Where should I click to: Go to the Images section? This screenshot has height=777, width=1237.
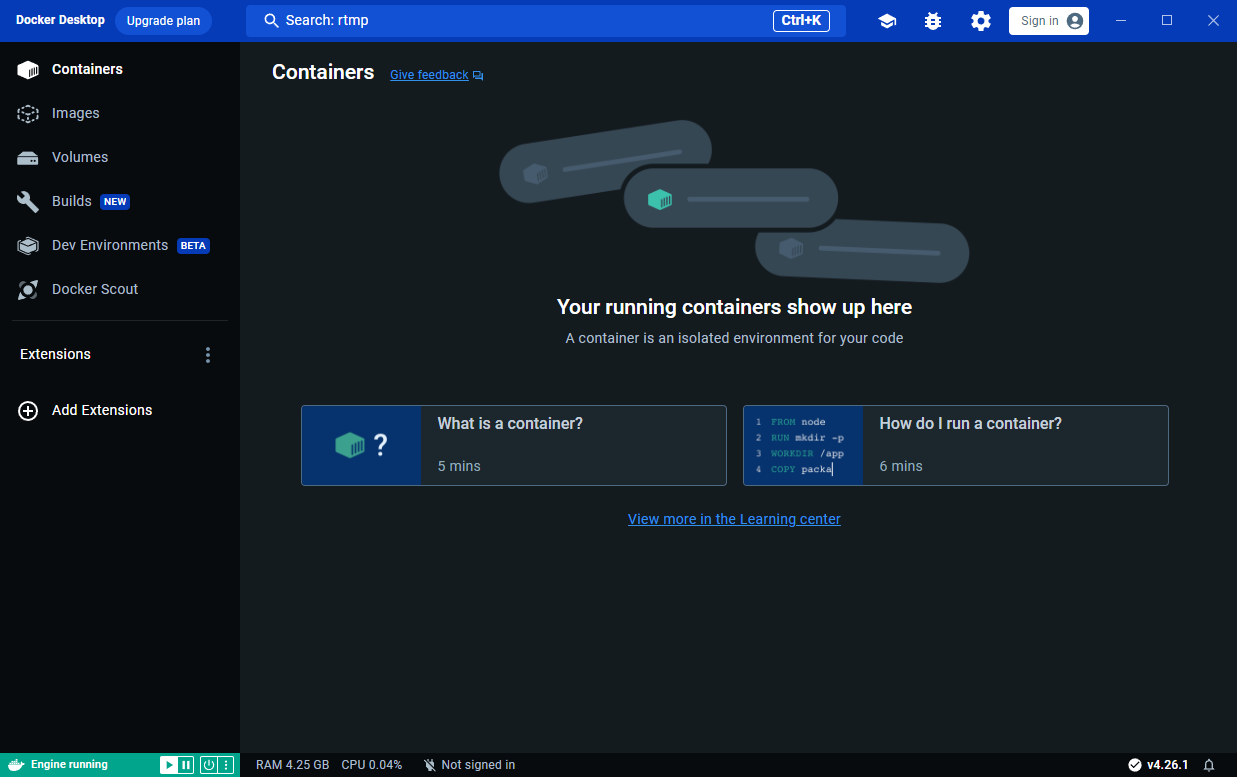point(76,113)
